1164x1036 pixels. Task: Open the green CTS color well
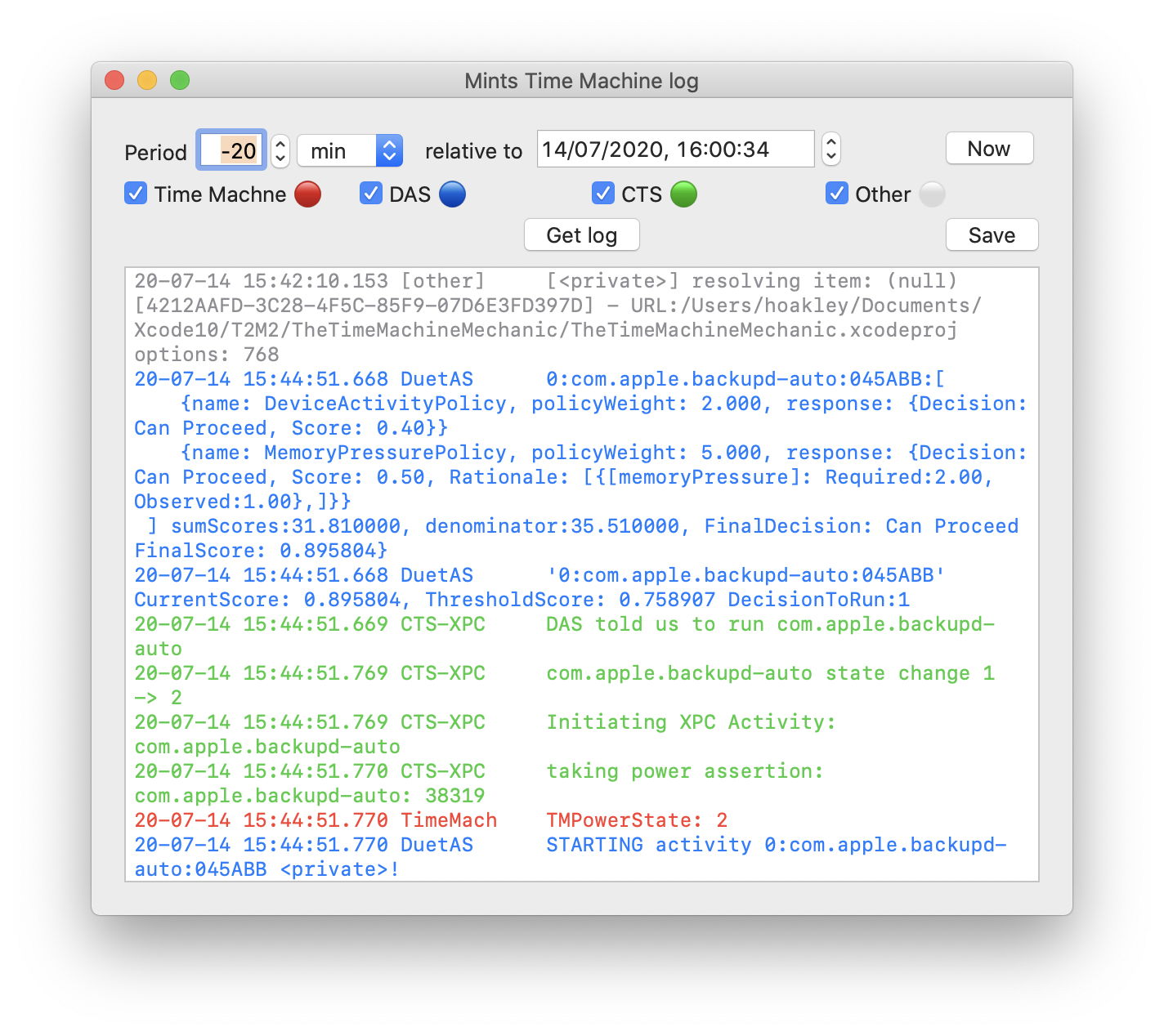pyautogui.click(x=683, y=194)
